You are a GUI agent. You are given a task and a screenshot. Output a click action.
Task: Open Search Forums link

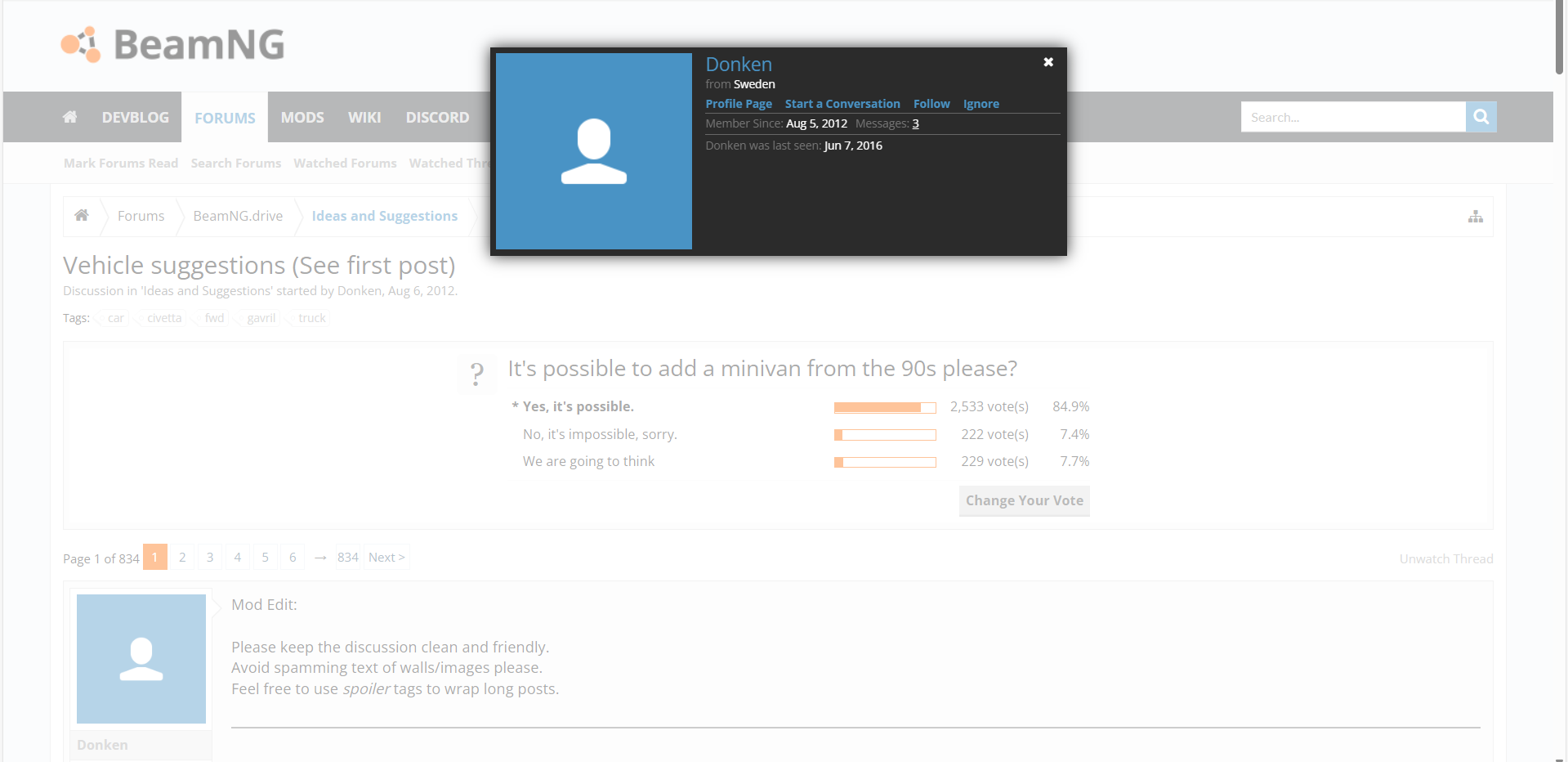click(236, 163)
